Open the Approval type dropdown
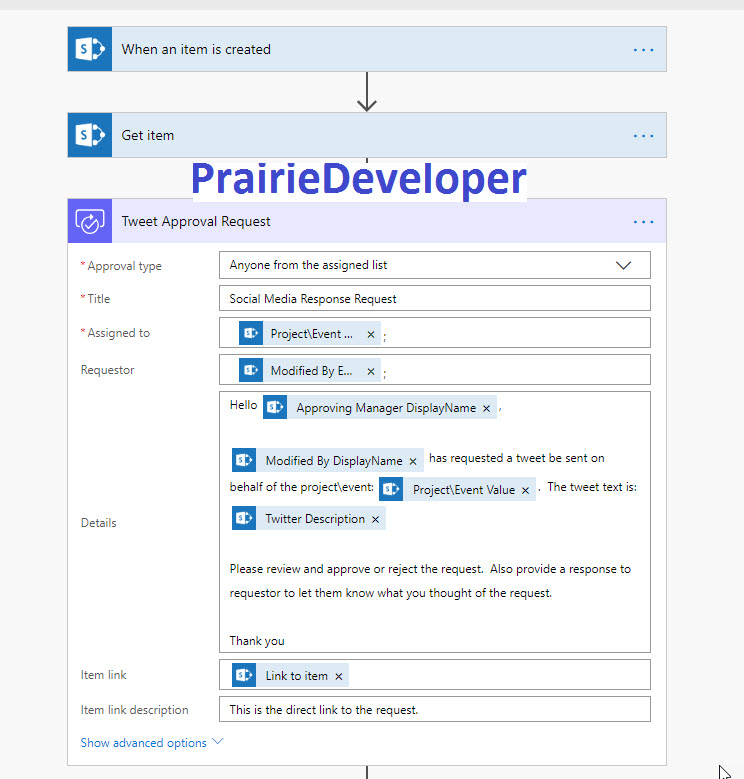 click(x=435, y=265)
